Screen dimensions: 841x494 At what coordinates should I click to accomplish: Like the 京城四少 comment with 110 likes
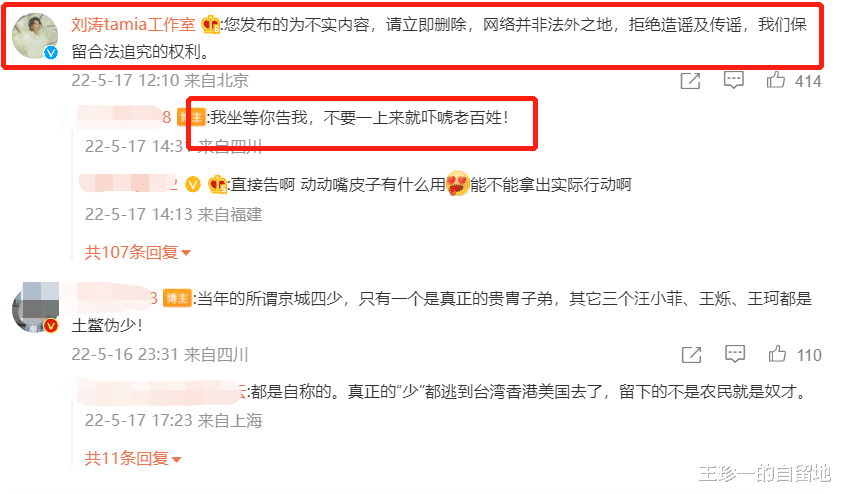(x=777, y=354)
